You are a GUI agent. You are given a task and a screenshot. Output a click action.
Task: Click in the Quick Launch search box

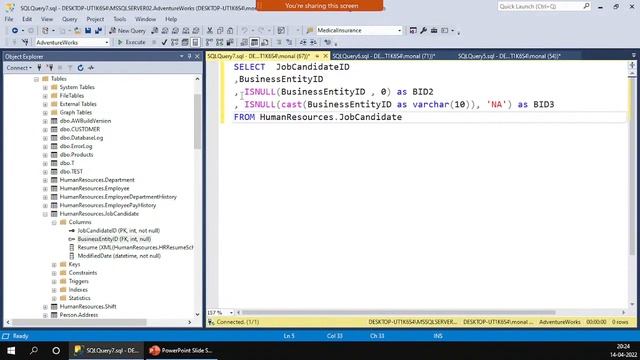coord(540,6)
